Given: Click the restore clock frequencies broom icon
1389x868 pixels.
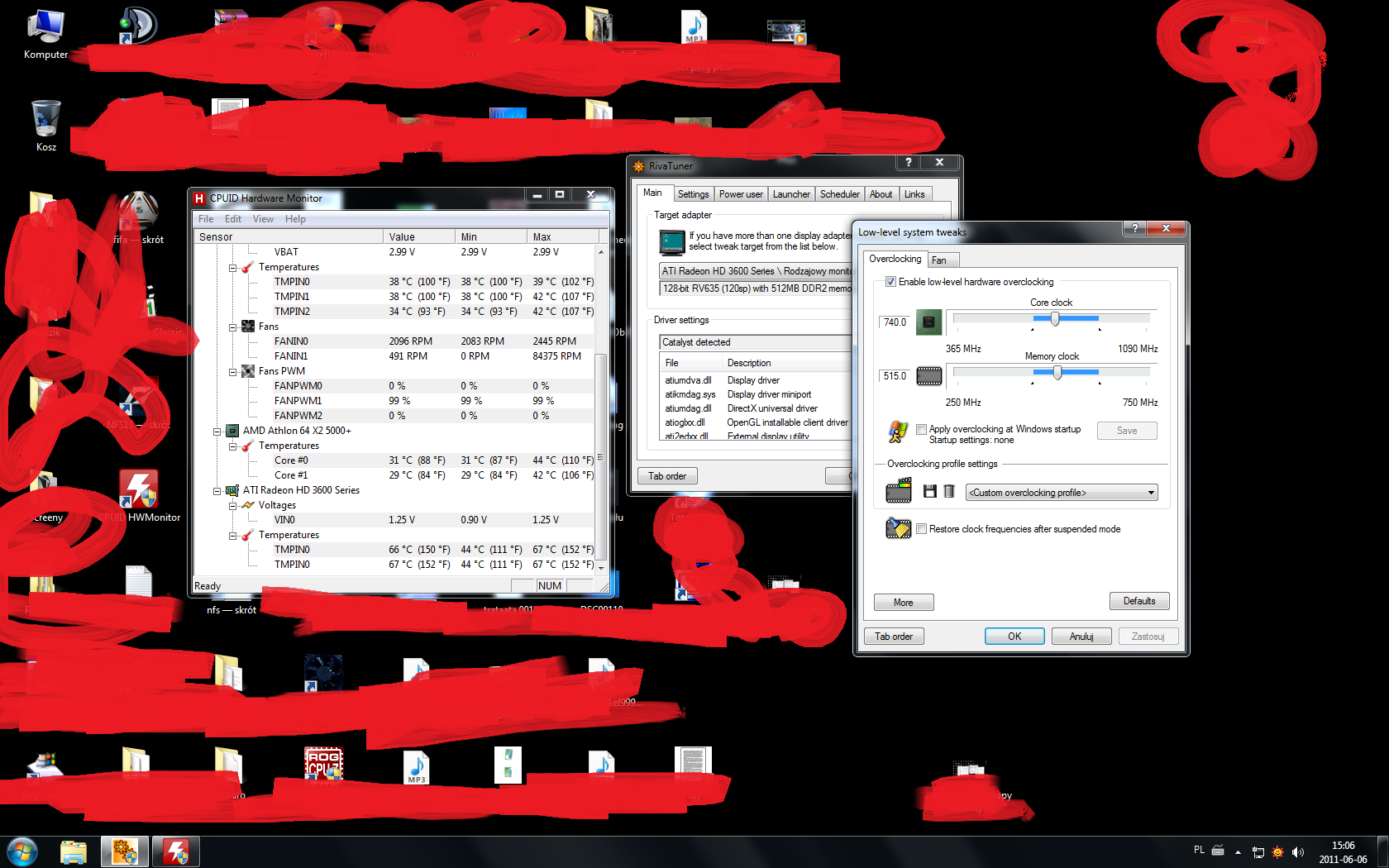Looking at the screenshot, I should (898, 528).
